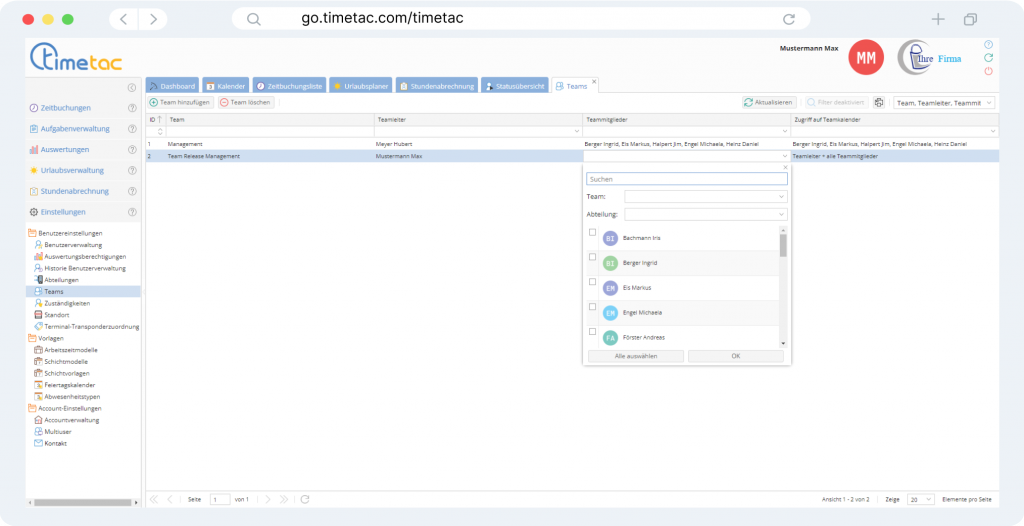Switch to the Urlaubsplaner tab
This screenshot has height=526, width=1024.
[x=361, y=87]
